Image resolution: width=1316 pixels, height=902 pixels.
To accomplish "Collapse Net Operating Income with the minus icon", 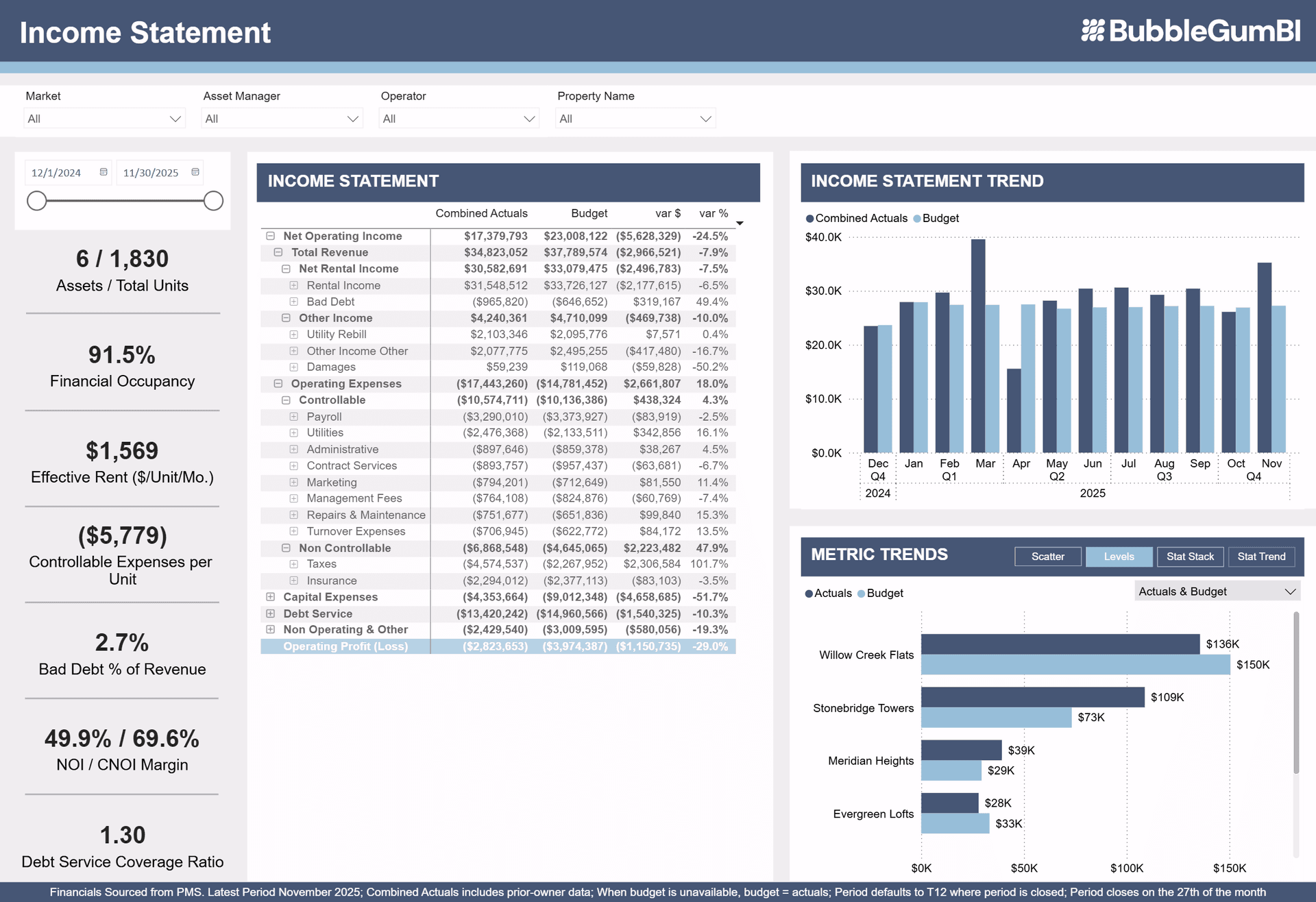I will 269,236.
